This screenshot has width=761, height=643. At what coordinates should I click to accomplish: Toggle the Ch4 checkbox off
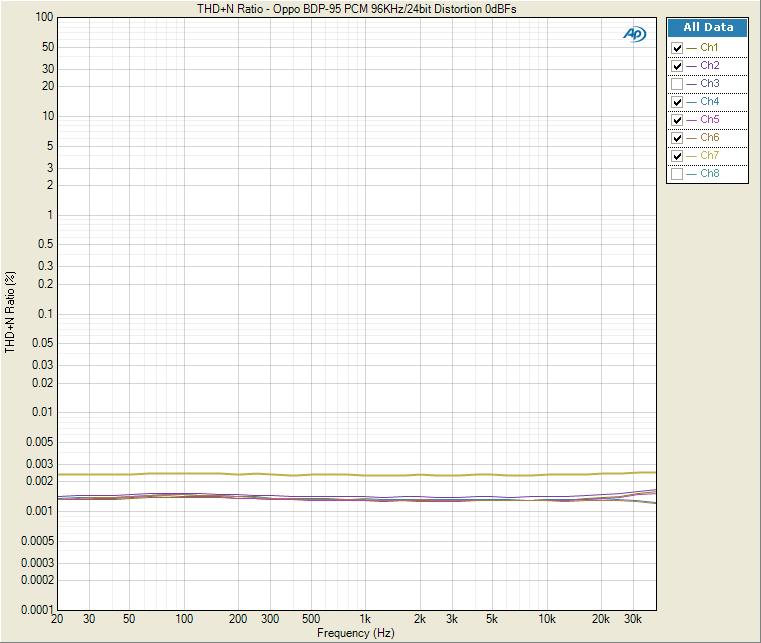pos(678,102)
